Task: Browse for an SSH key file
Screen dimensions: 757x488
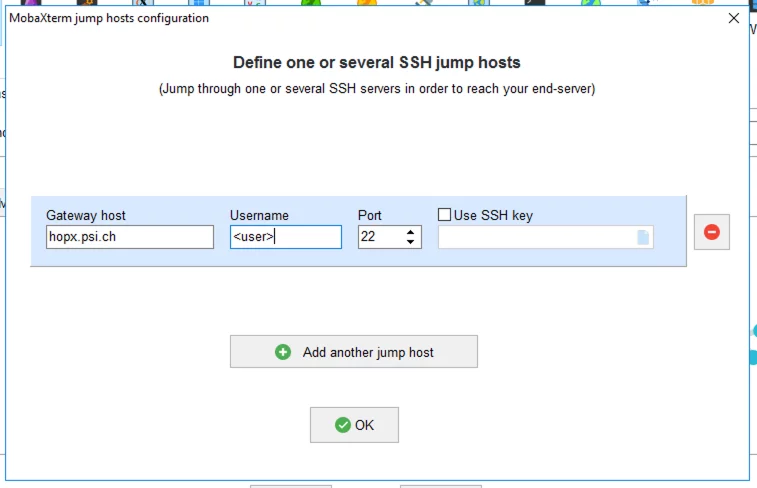Action: click(643, 237)
